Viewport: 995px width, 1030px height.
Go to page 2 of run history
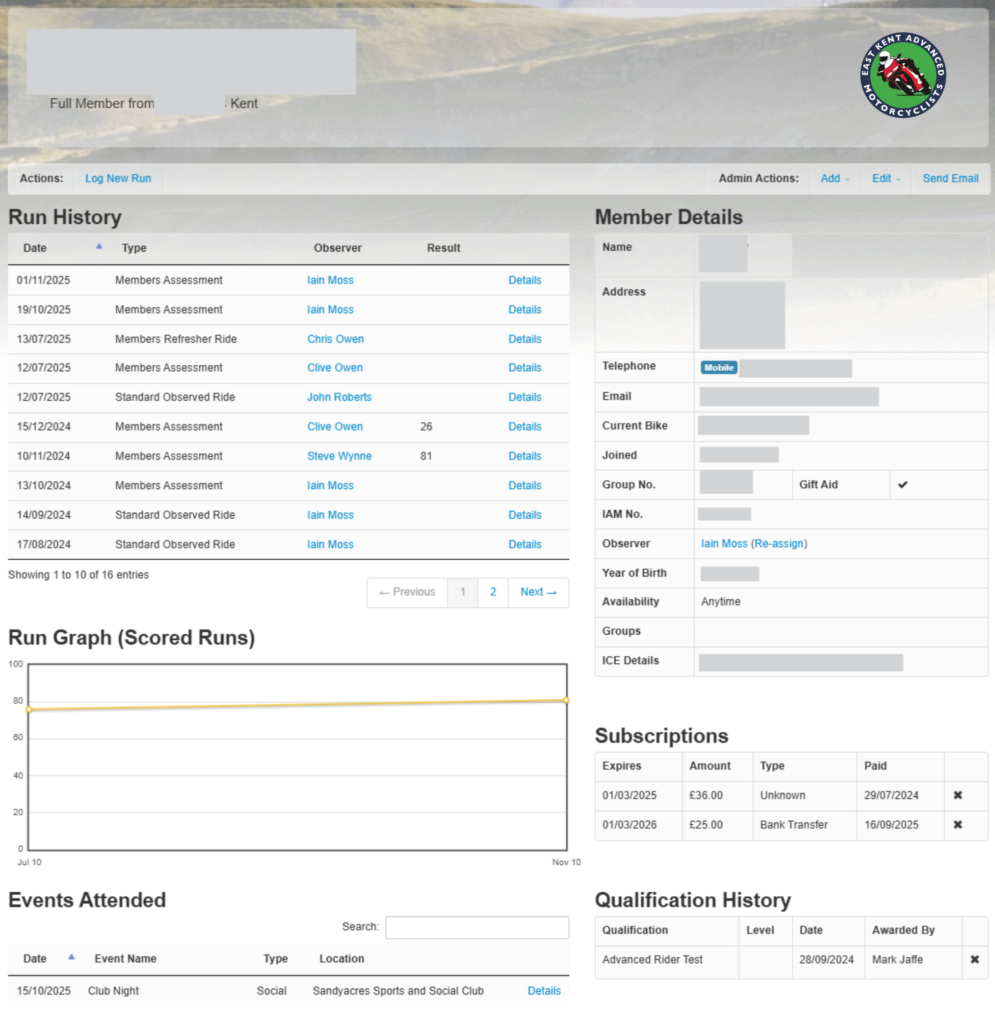492,592
